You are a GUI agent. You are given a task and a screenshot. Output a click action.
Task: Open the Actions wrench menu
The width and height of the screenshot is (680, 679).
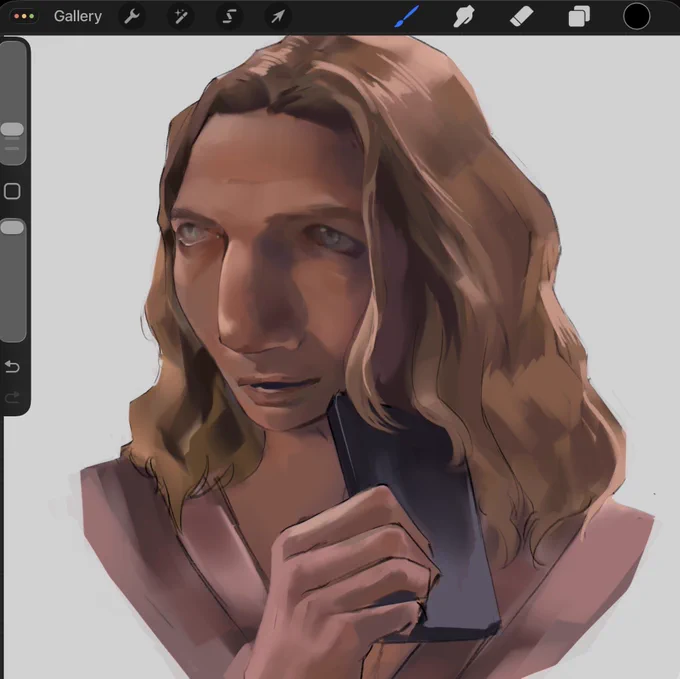(x=132, y=16)
